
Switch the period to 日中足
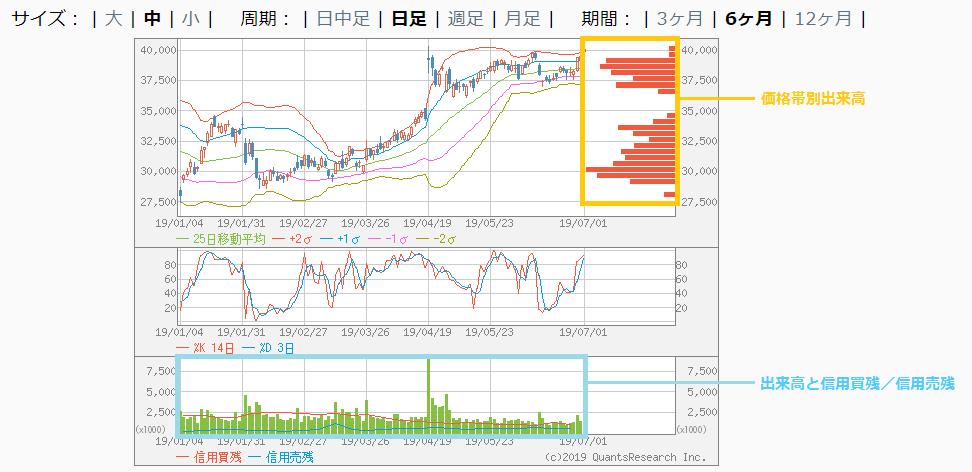pyautogui.click(x=344, y=19)
